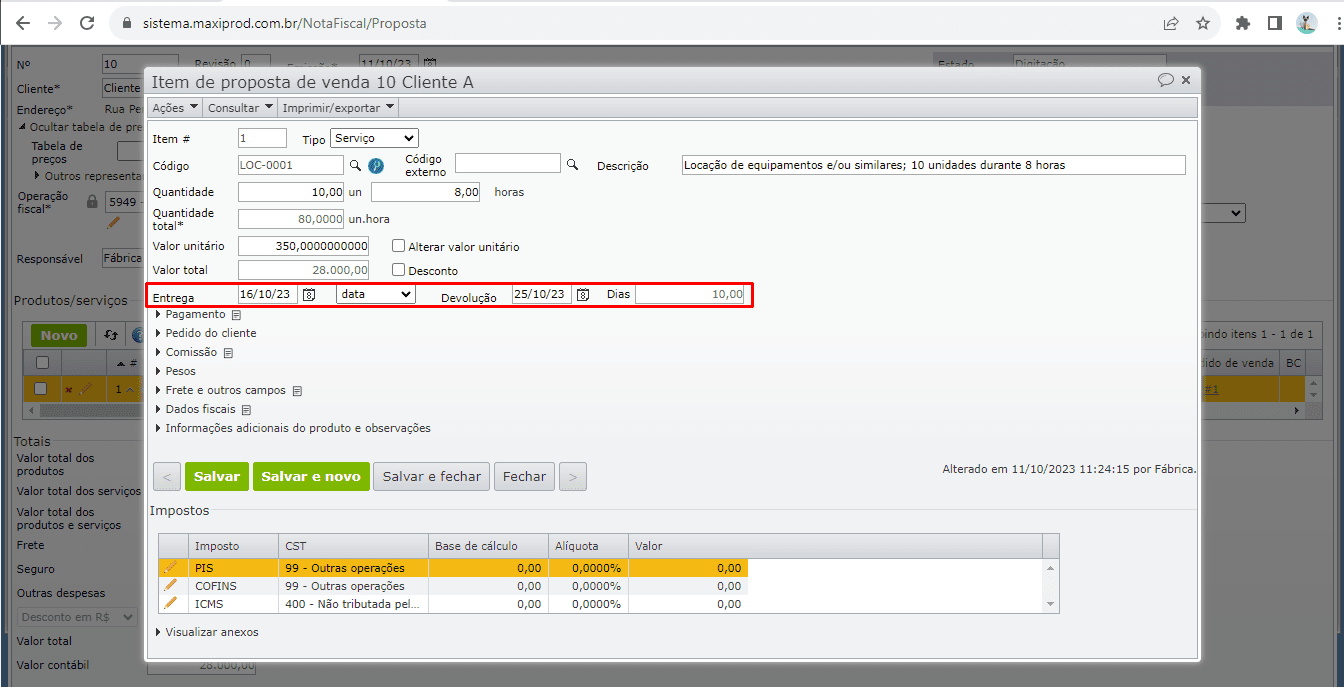Expand Informações adicionais do produto e observações
The image size is (1344, 687).
[293, 428]
